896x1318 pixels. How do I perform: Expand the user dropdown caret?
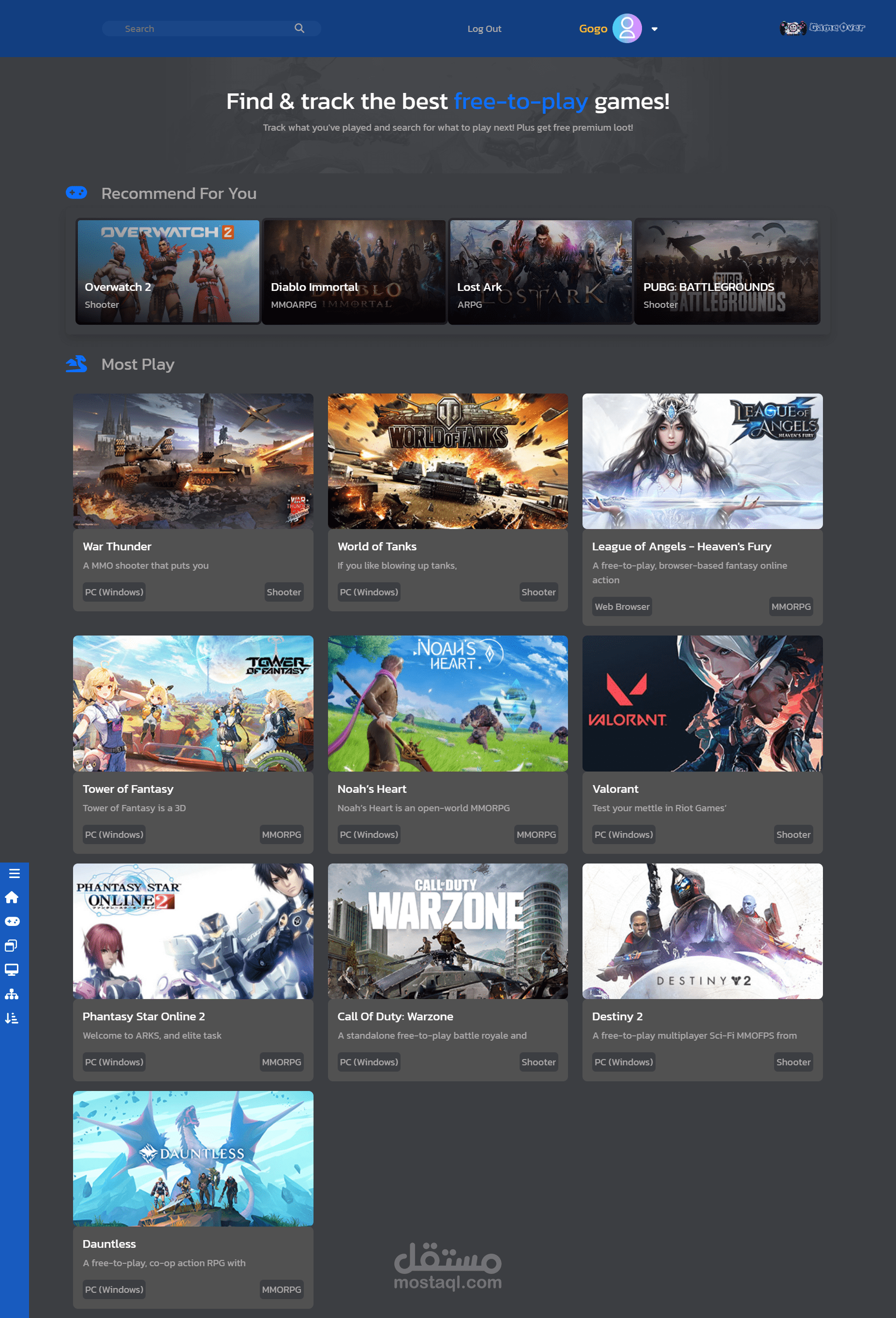[655, 29]
